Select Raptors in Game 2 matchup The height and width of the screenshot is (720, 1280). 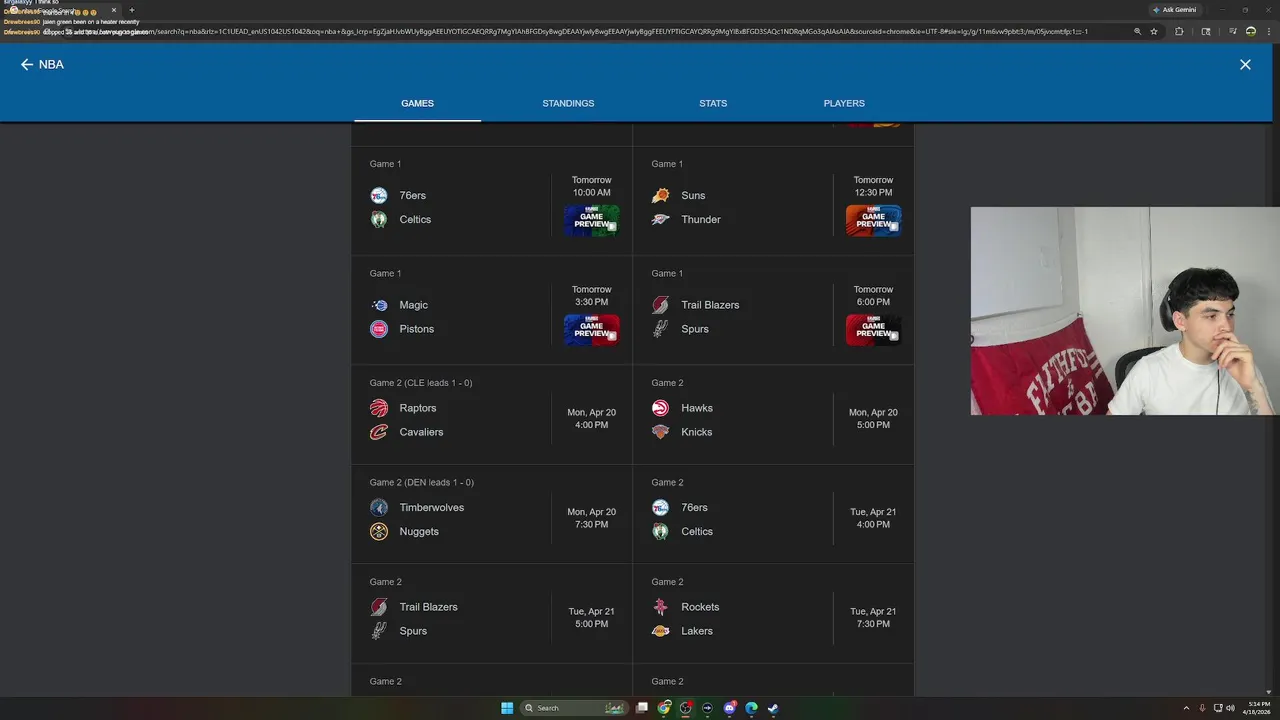click(418, 408)
